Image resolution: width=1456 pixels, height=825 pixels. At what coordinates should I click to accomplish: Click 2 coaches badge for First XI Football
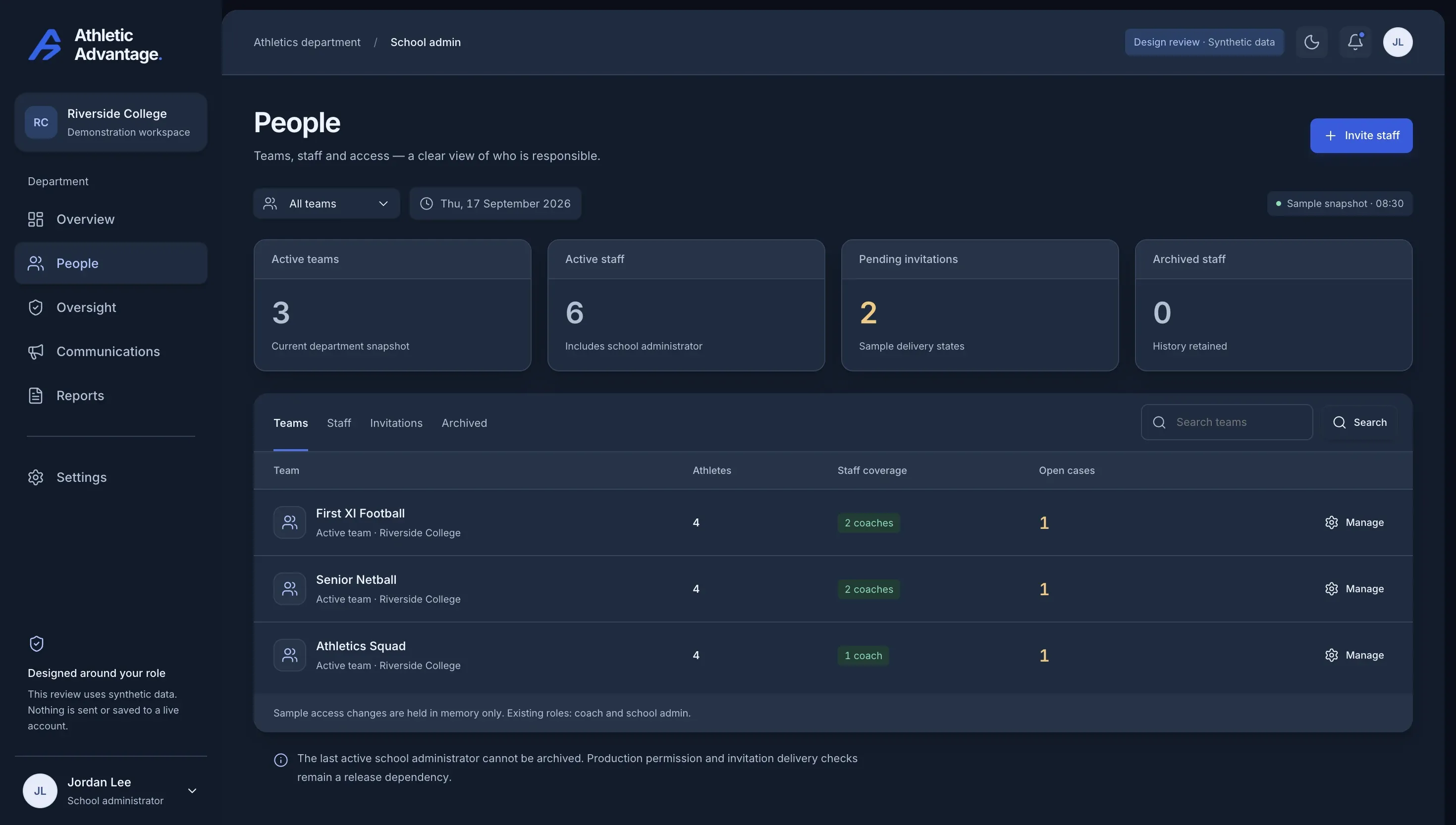coord(868,523)
